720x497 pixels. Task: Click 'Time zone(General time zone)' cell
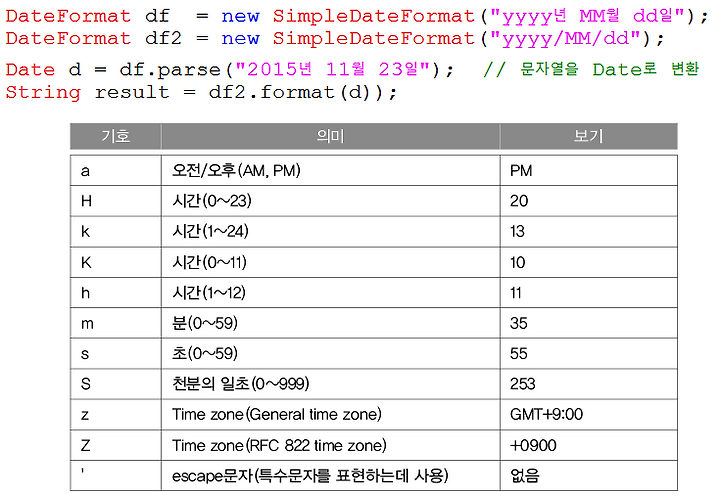click(331, 415)
